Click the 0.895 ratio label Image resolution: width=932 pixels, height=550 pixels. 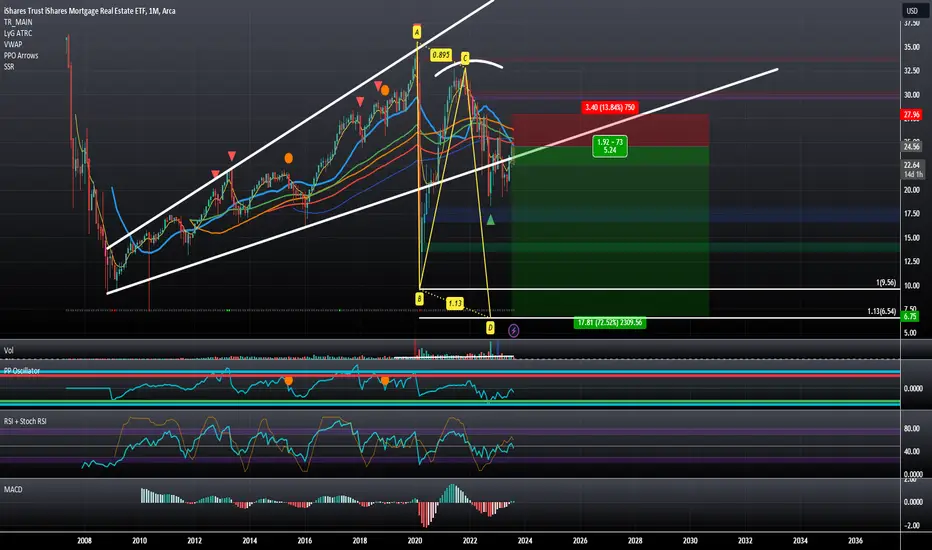[440, 55]
